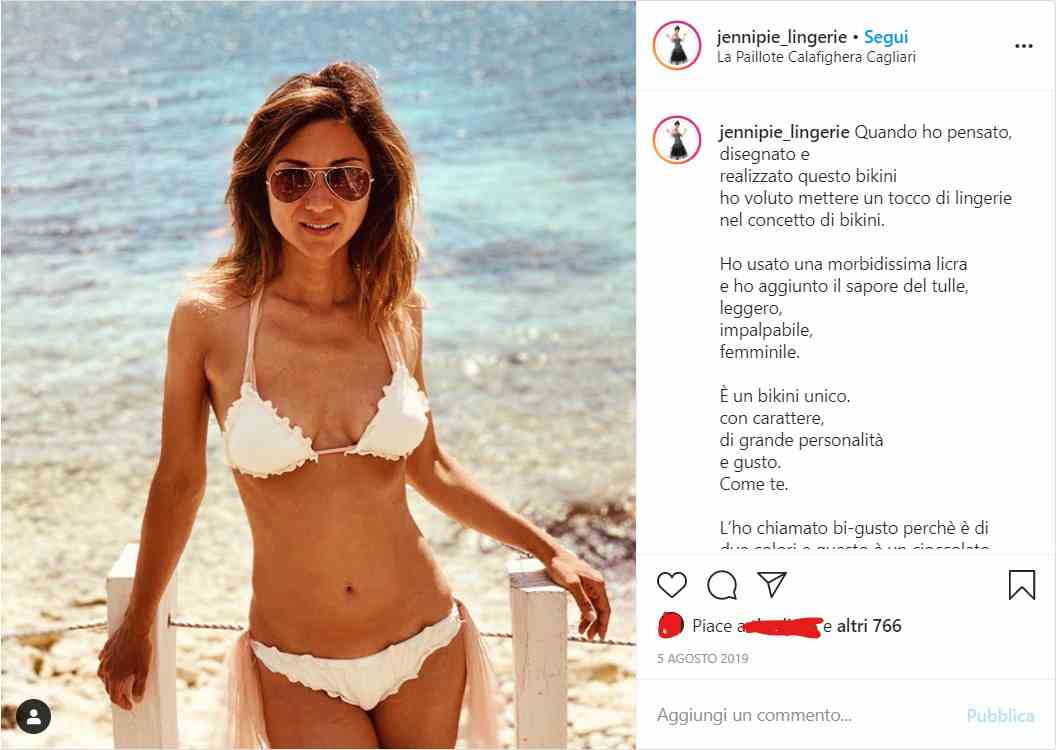Click the main beach photo

click(319, 375)
